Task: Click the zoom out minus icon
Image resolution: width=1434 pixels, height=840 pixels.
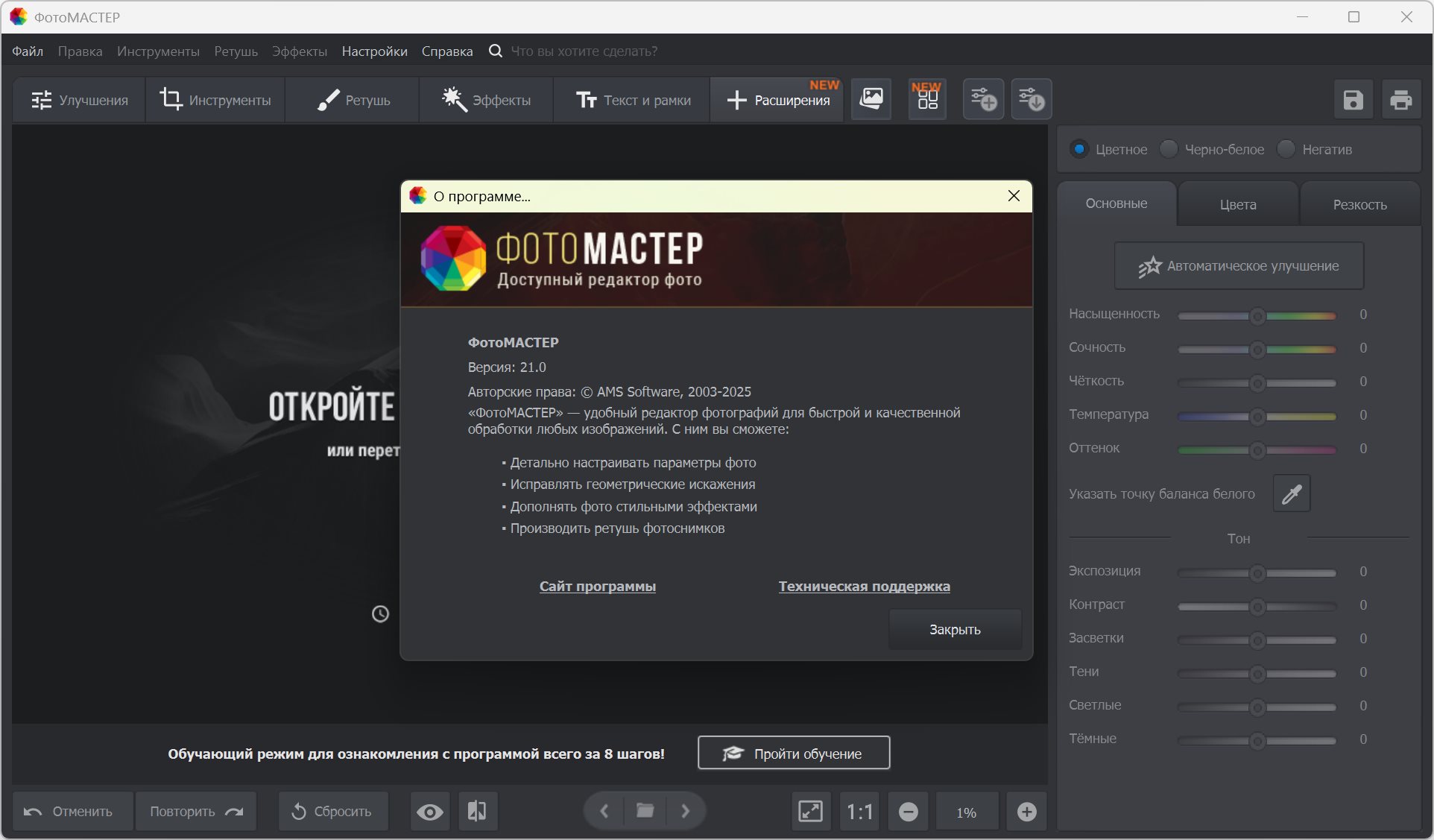Action: pos(908,811)
